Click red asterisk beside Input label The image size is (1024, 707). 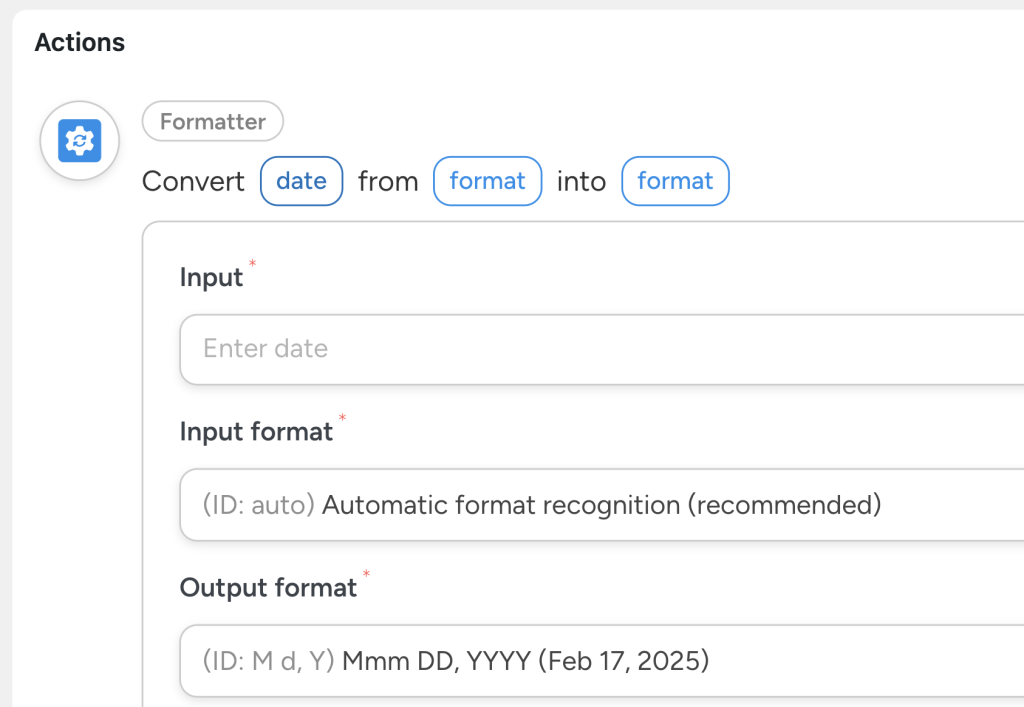252,264
